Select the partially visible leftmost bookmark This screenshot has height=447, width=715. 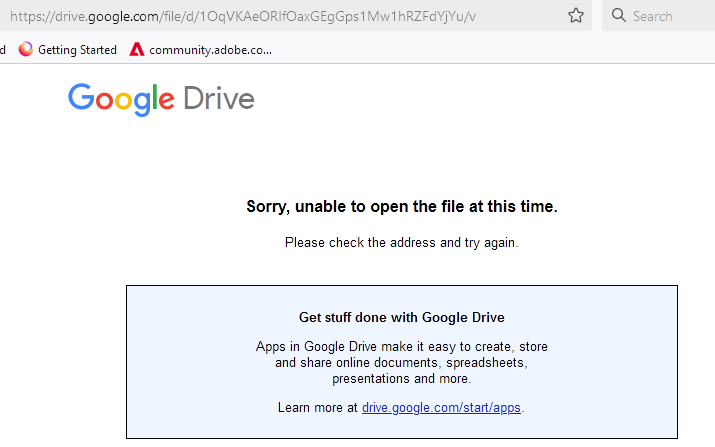coord(2,50)
